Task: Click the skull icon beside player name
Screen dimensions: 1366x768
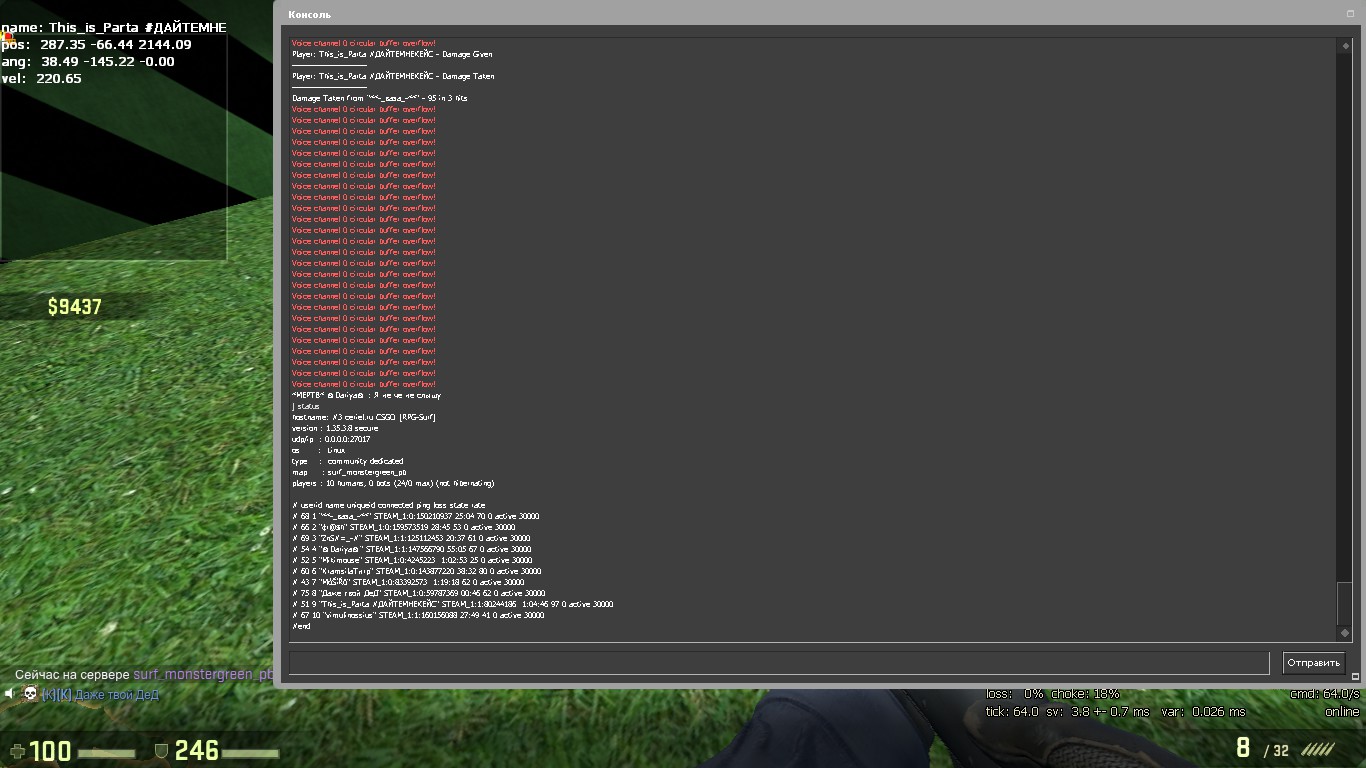Action: click(x=30, y=694)
